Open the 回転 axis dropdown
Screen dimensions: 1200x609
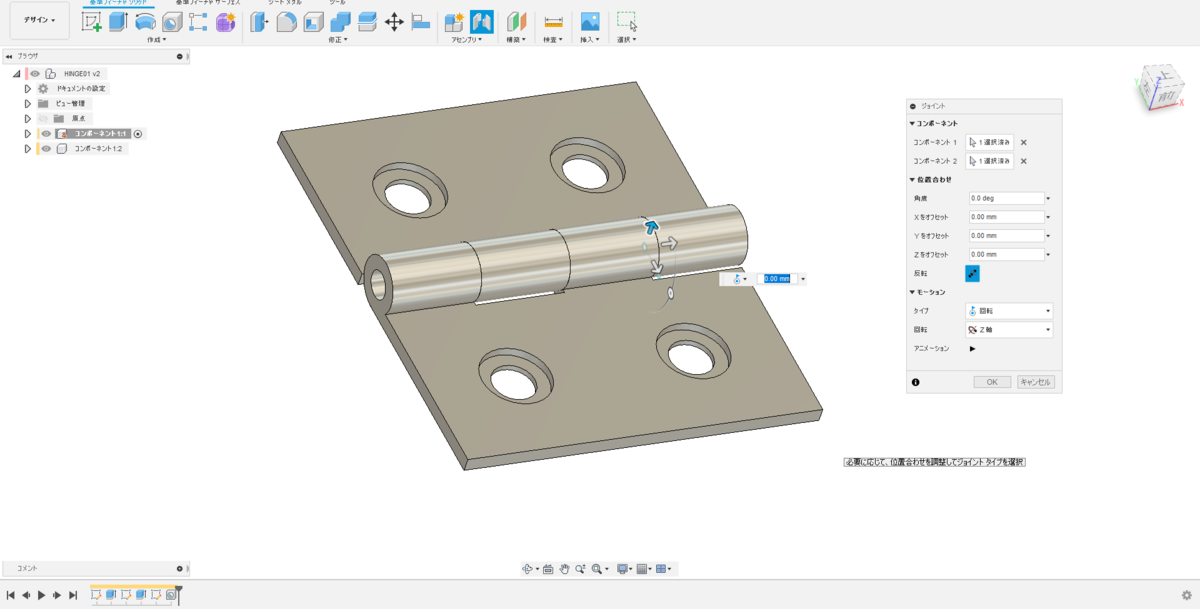(1009, 330)
